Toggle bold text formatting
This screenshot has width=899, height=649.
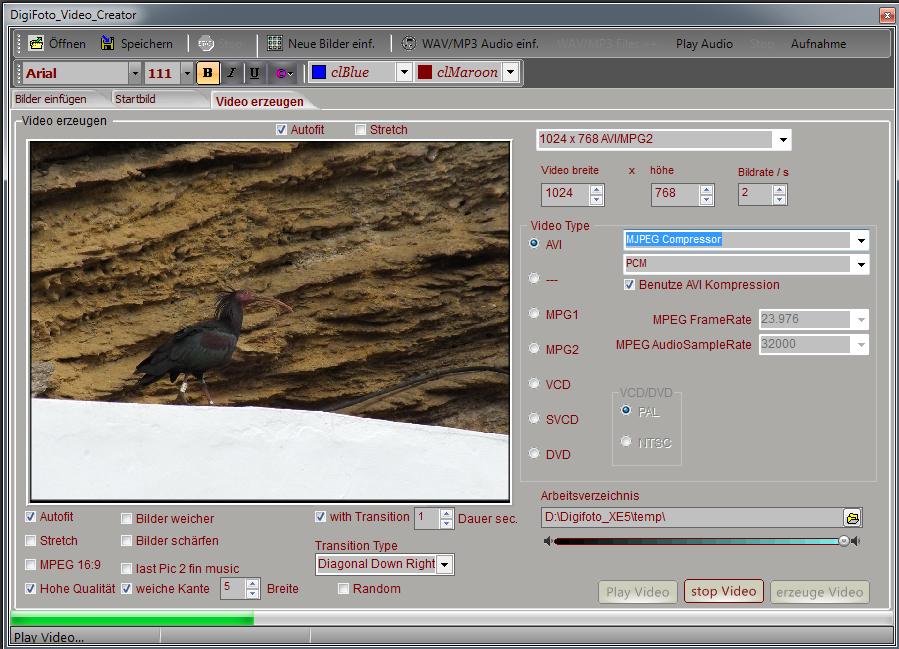(x=206, y=72)
